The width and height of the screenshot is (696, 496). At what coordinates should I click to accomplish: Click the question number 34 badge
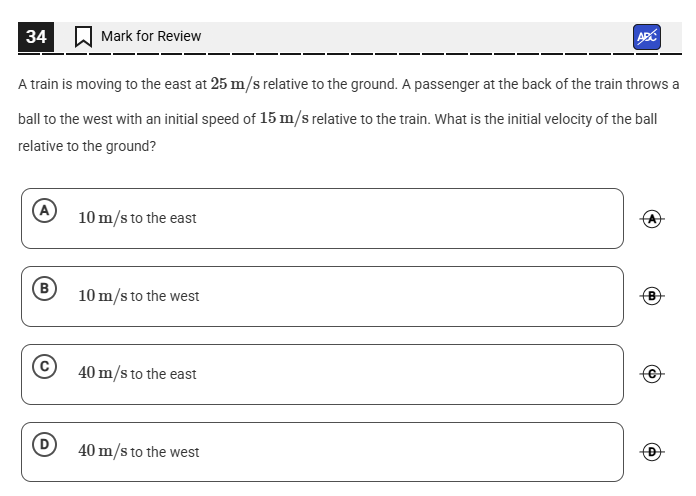pos(36,37)
